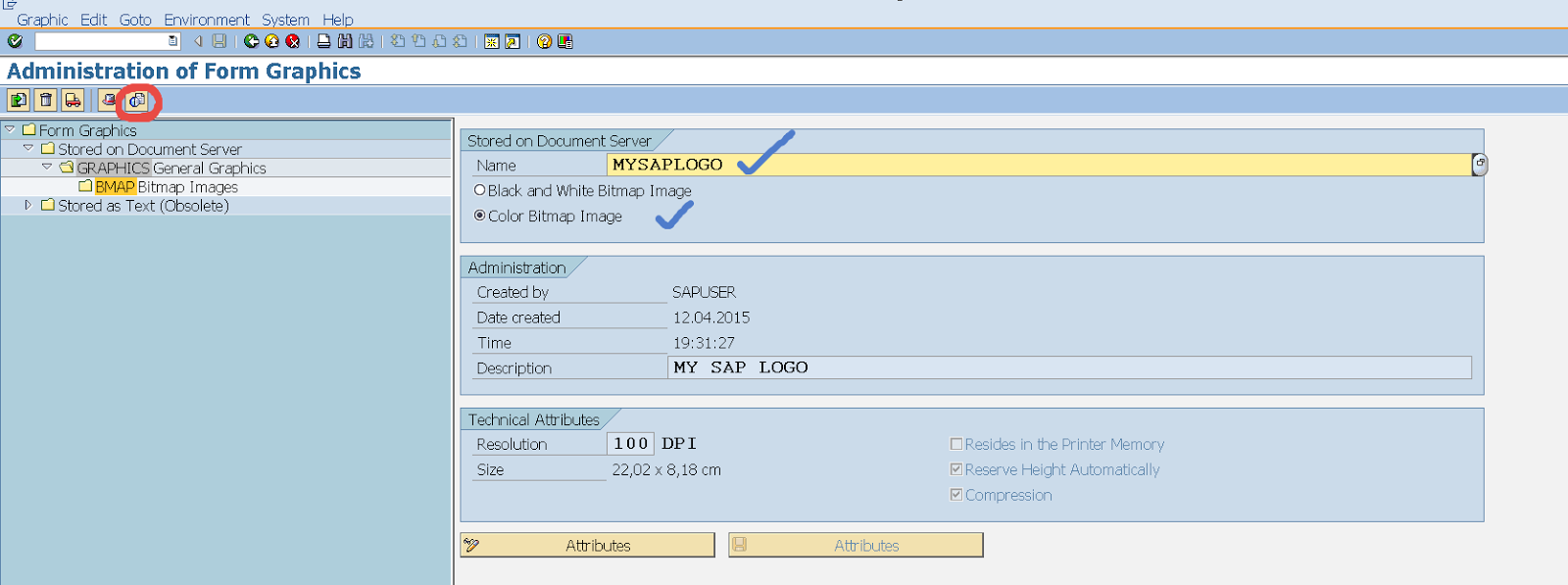1568x585 pixels.
Task: Click the green Enter checkmark icon
Action: point(15,41)
